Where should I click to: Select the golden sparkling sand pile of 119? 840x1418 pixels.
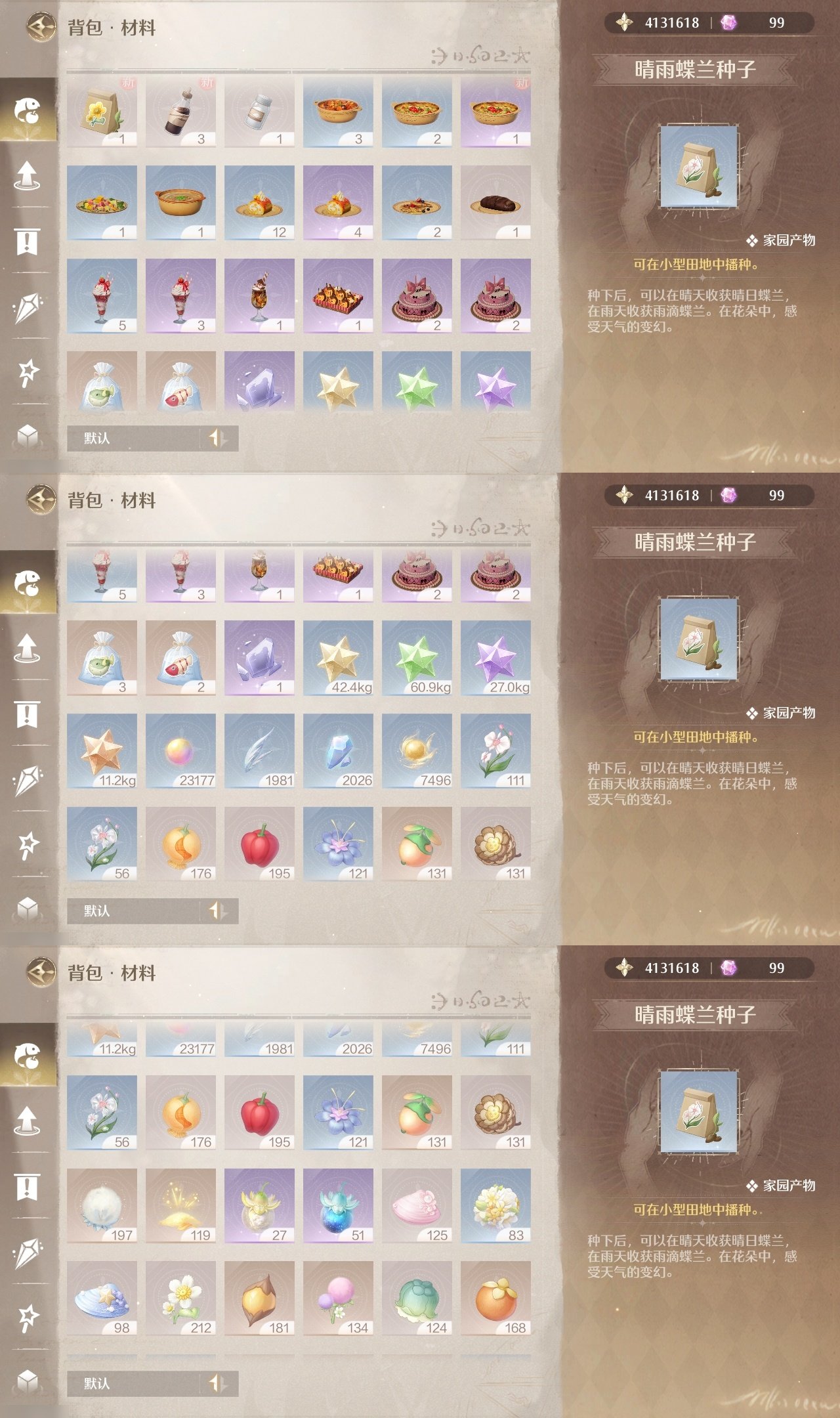tap(180, 1205)
